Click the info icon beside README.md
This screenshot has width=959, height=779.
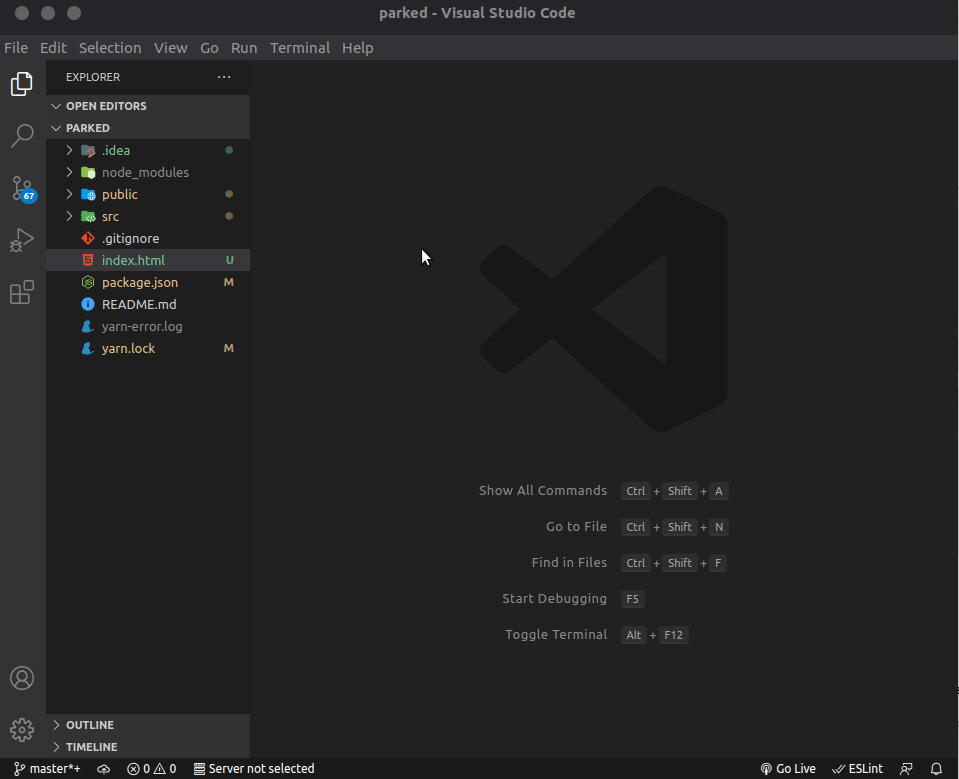tap(88, 305)
